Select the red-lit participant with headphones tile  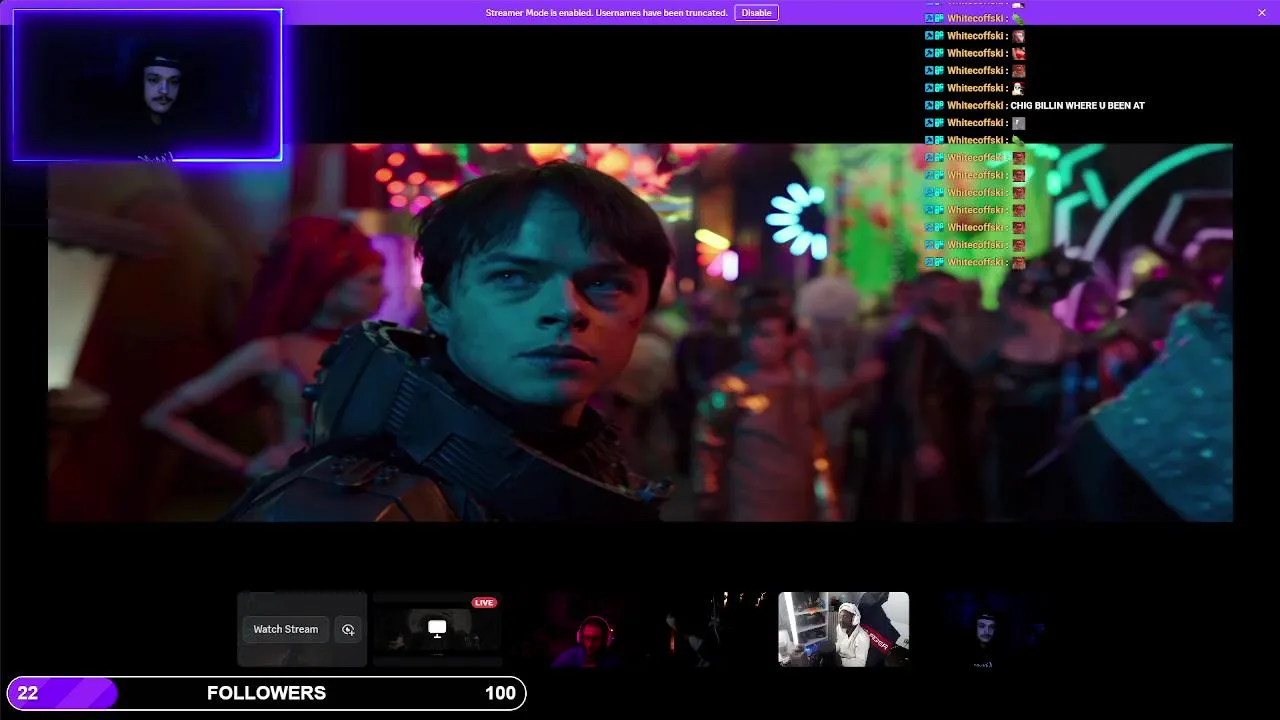pyautogui.click(x=573, y=629)
